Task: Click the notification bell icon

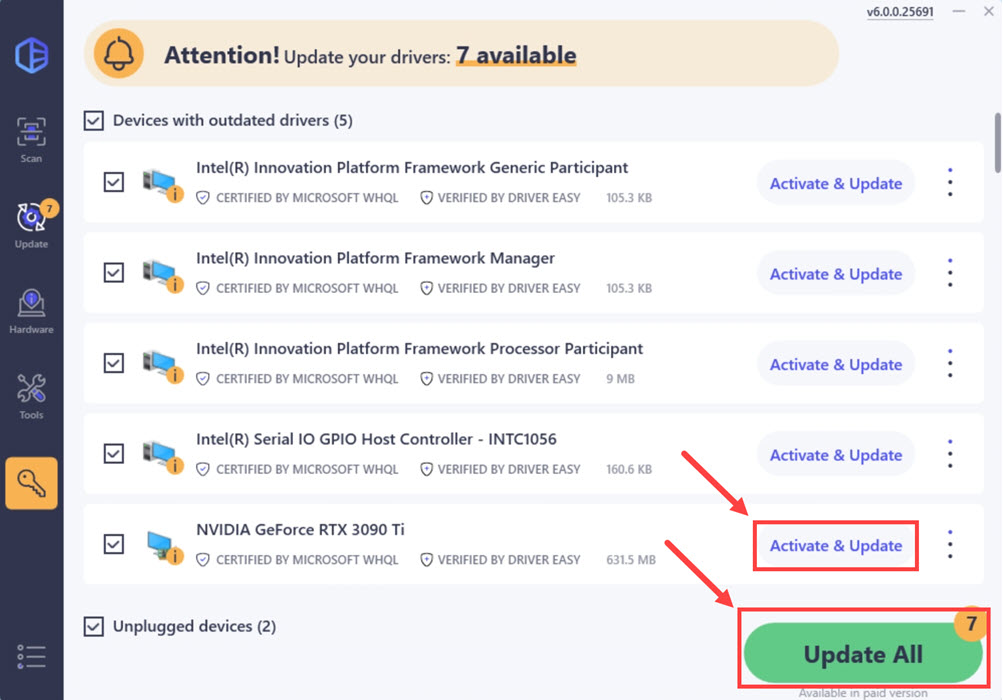Action: (x=119, y=54)
